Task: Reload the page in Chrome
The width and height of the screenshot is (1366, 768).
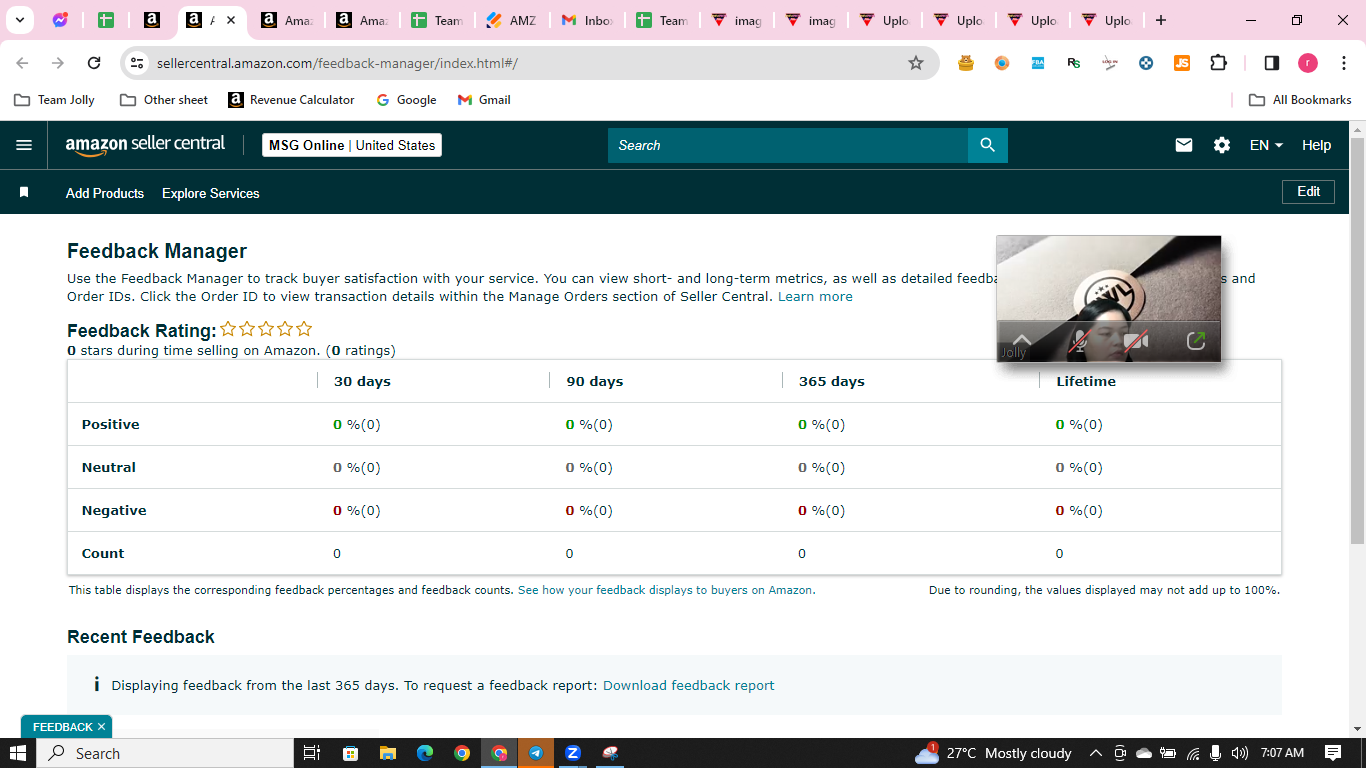Action: pyautogui.click(x=94, y=63)
